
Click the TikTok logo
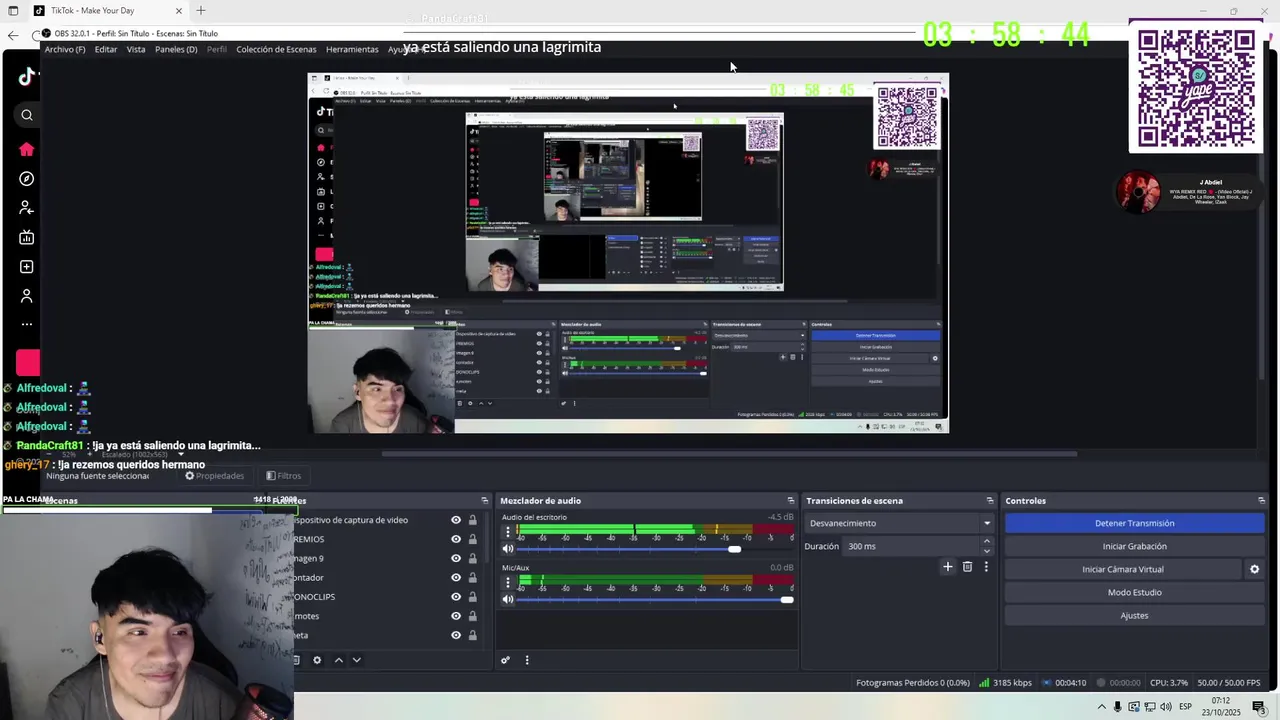click(x=28, y=76)
